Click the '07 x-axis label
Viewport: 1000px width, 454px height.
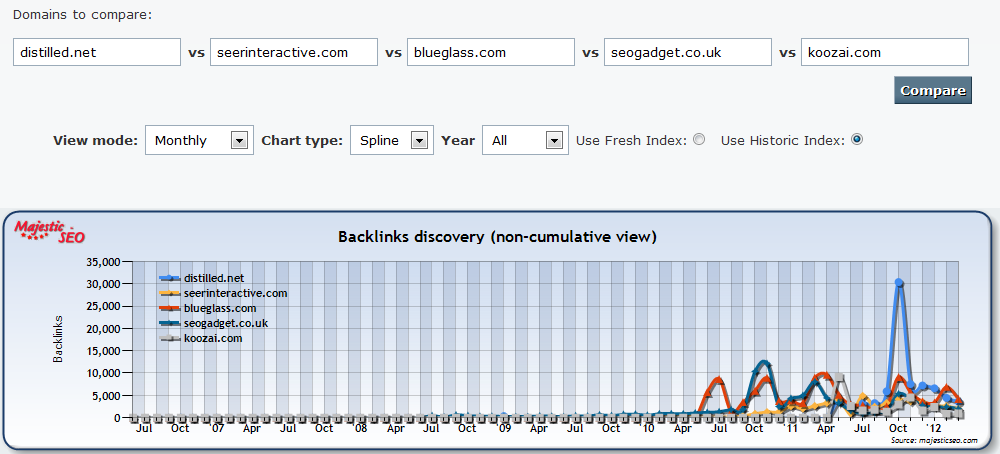pos(217,428)
